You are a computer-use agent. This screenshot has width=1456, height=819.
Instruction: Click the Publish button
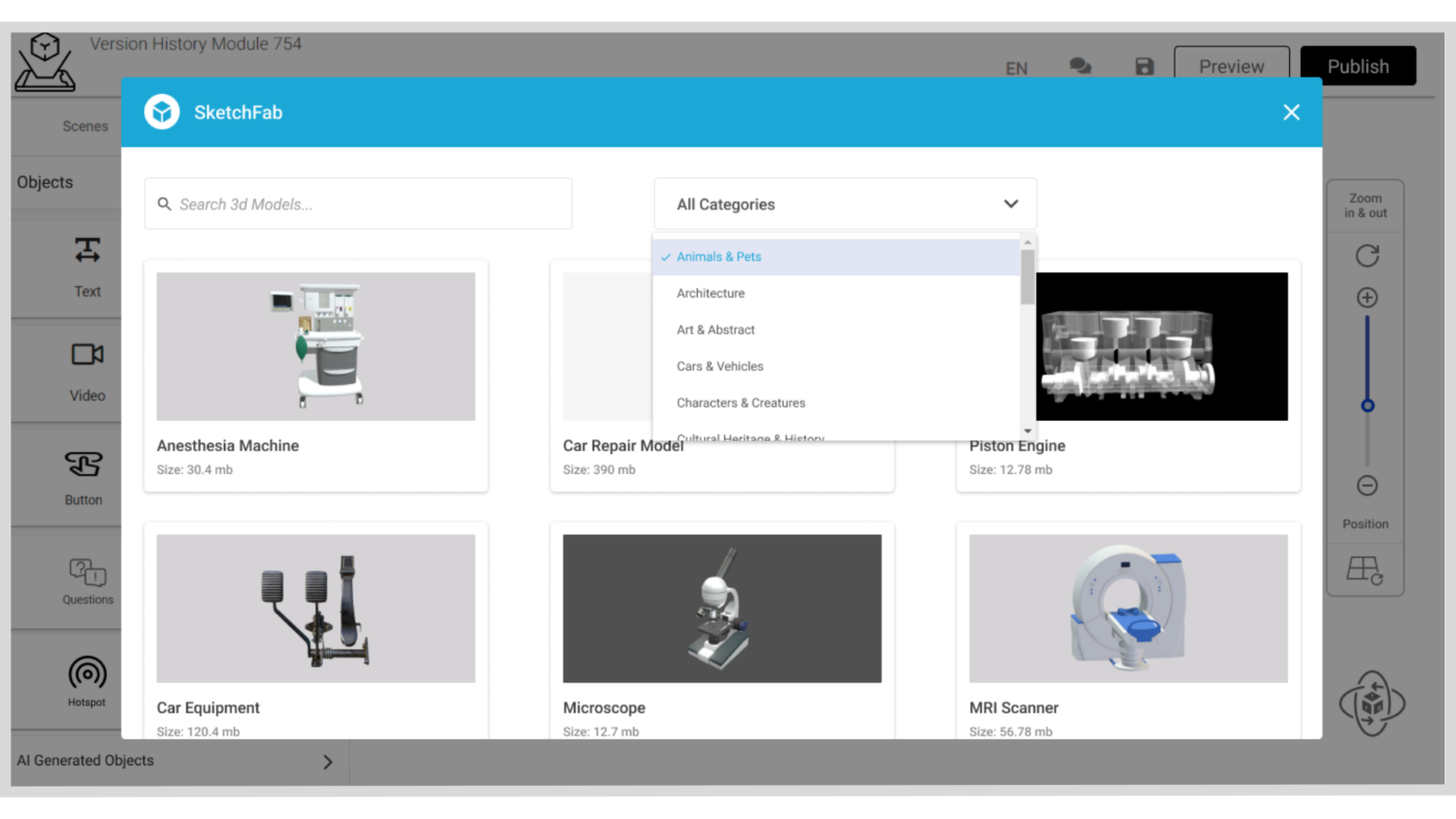(1358, 66)
